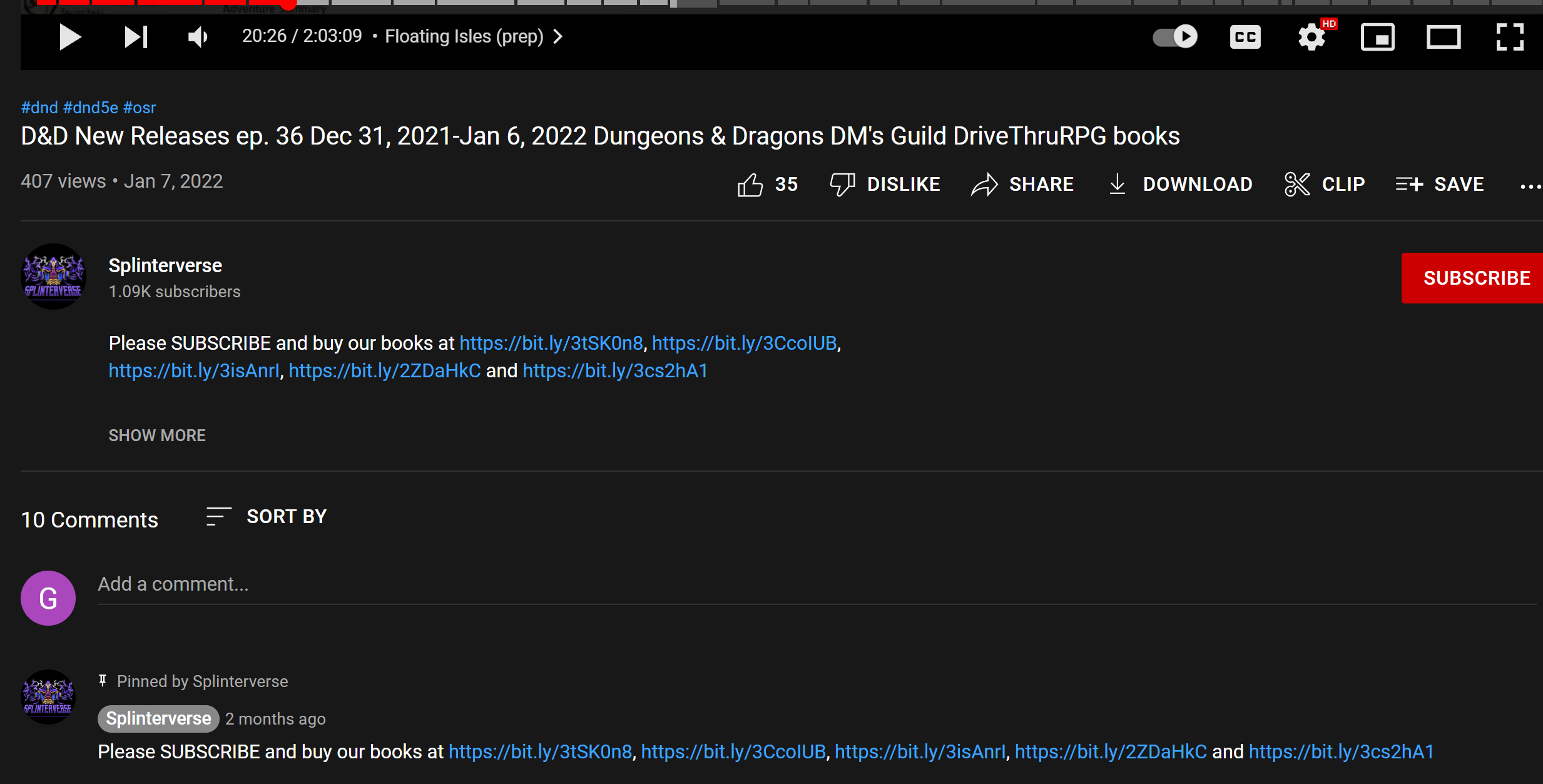Screen dimensions: 1543x784
Task: Click the 35 likes count
Action: coord(787,185)
